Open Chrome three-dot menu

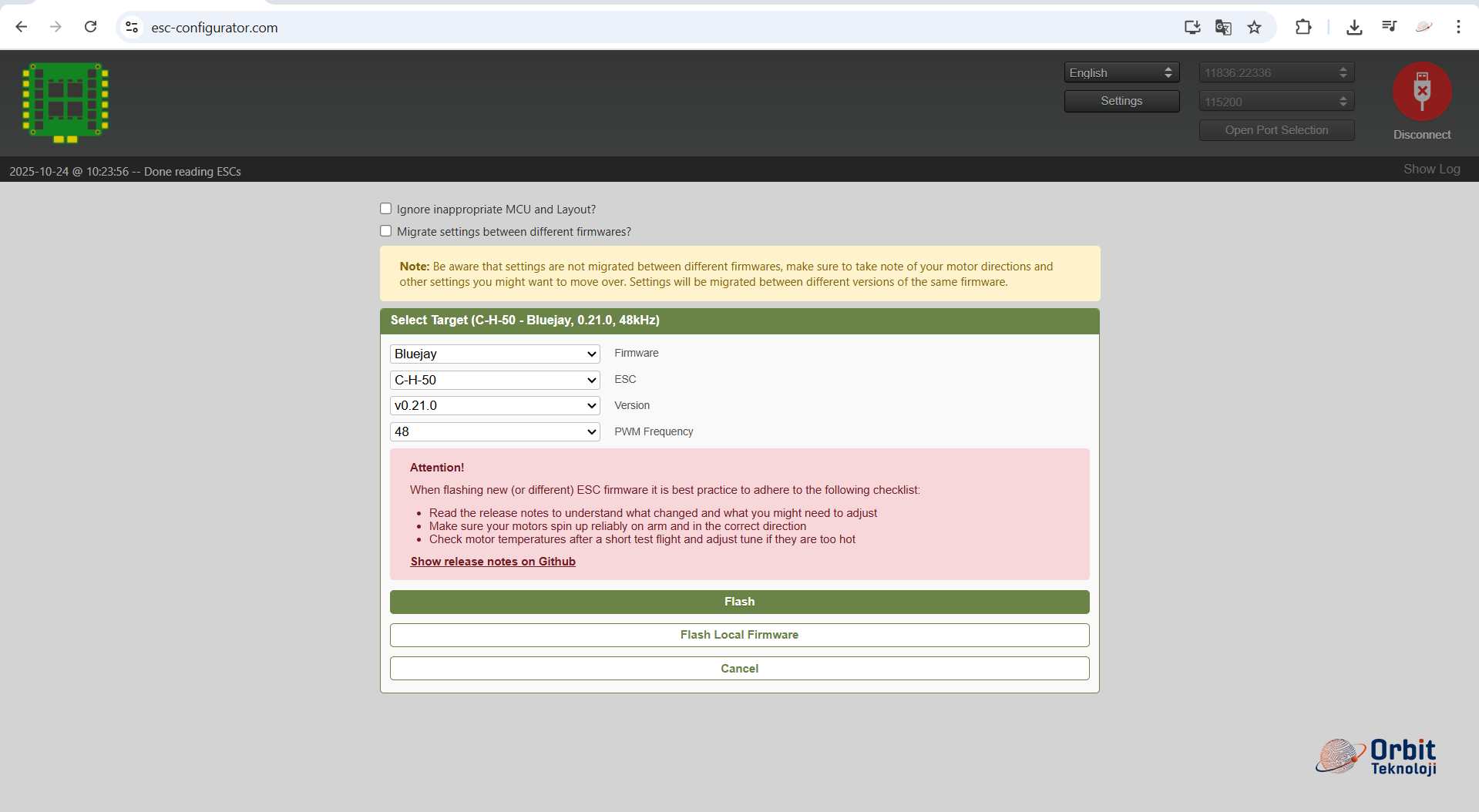1458,27
